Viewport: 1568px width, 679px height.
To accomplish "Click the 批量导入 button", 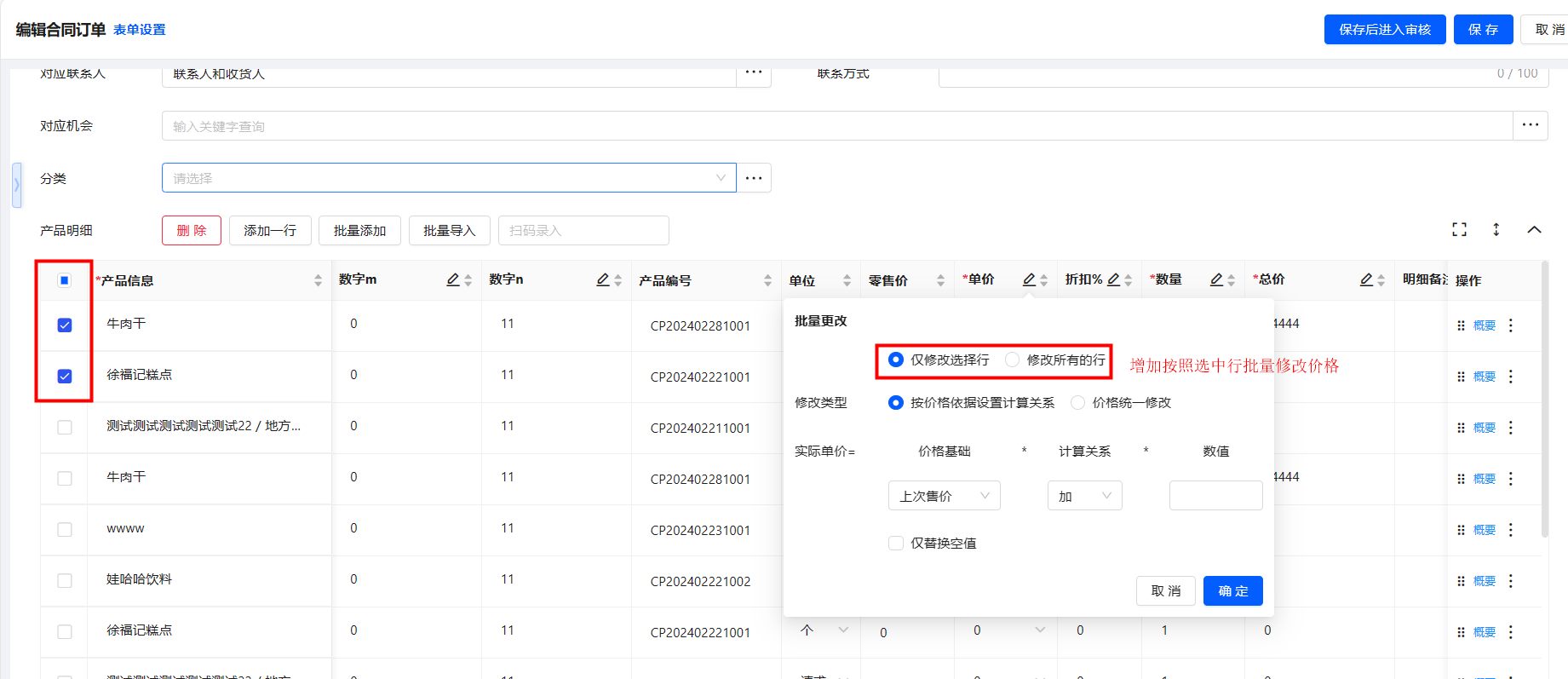I will pyautogui.click(x=449, y=230).
